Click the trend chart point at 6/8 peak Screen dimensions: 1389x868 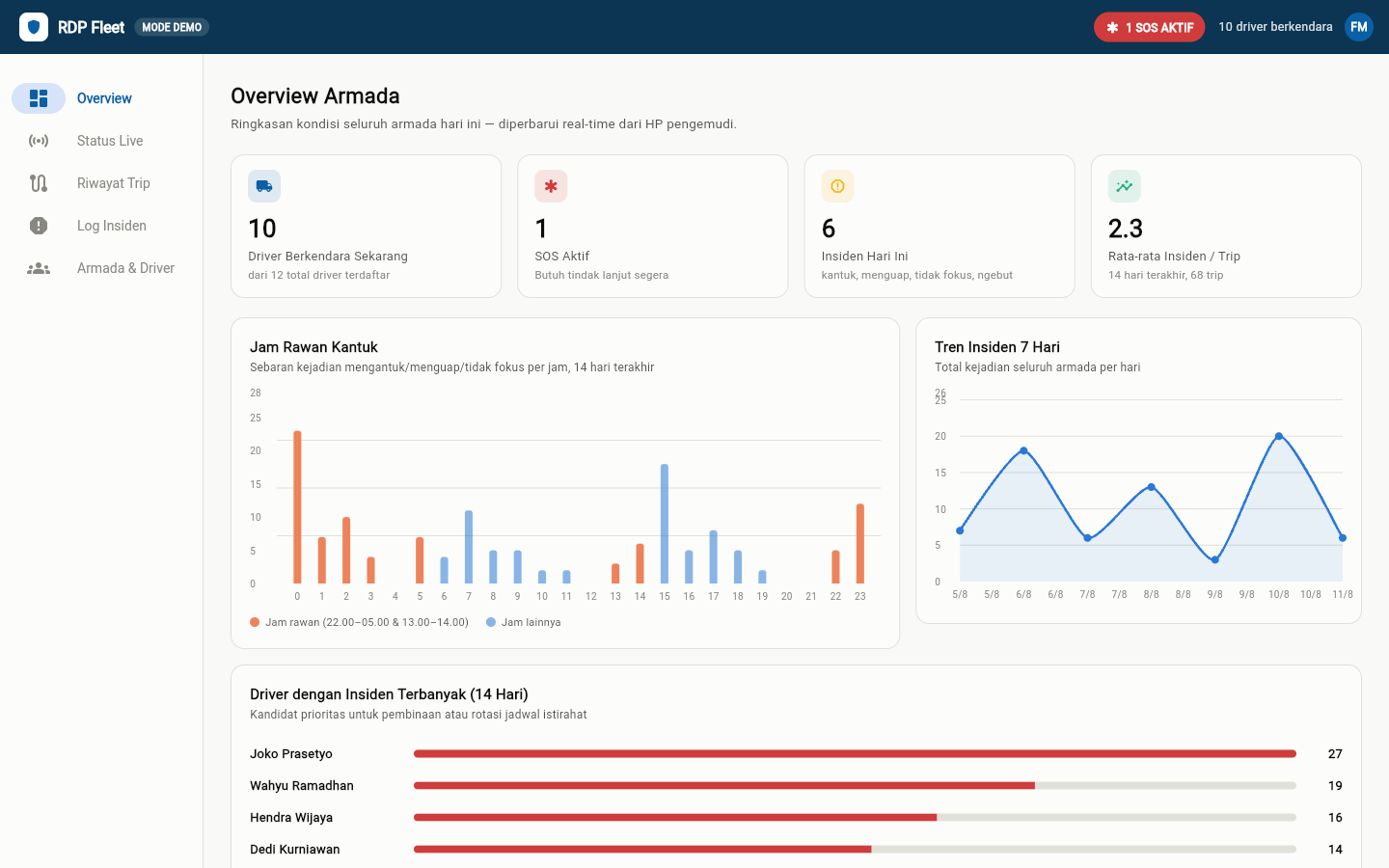(1023, 450)
